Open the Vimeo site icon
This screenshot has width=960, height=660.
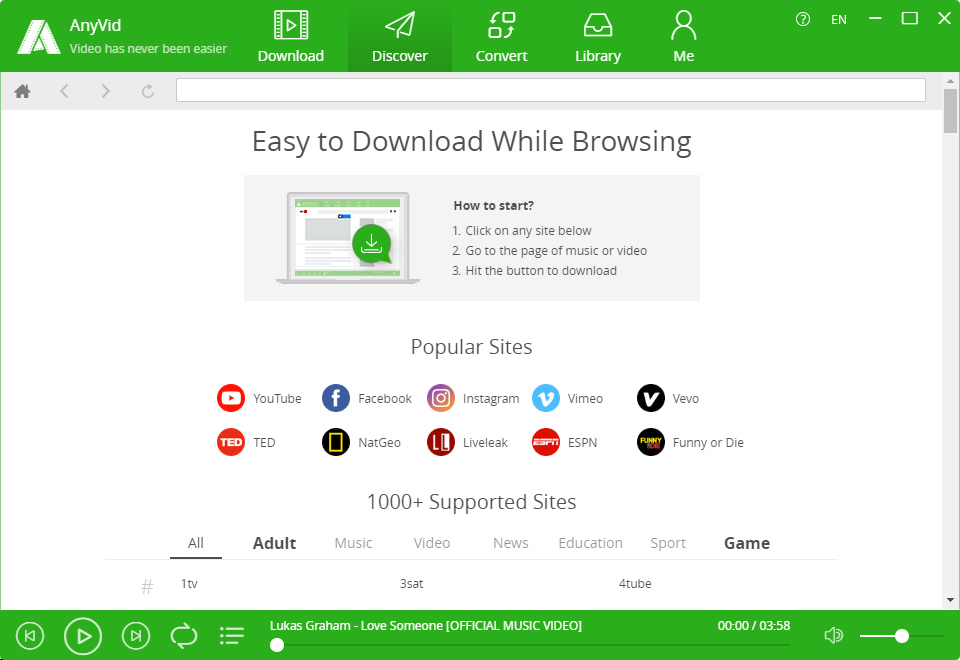point(546,399)
